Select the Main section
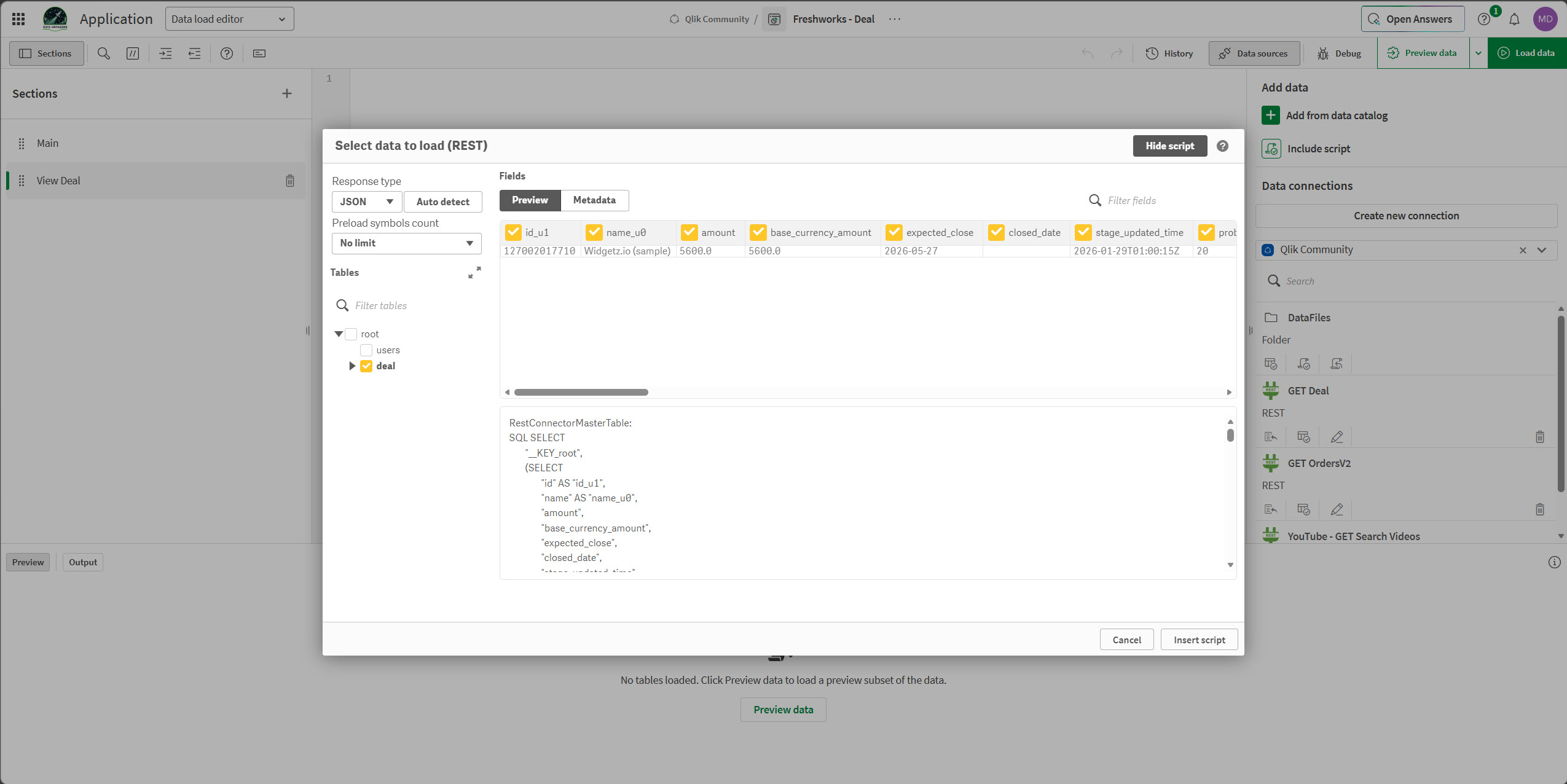Viewport: 1567px width, 784px height. (155, 143)
